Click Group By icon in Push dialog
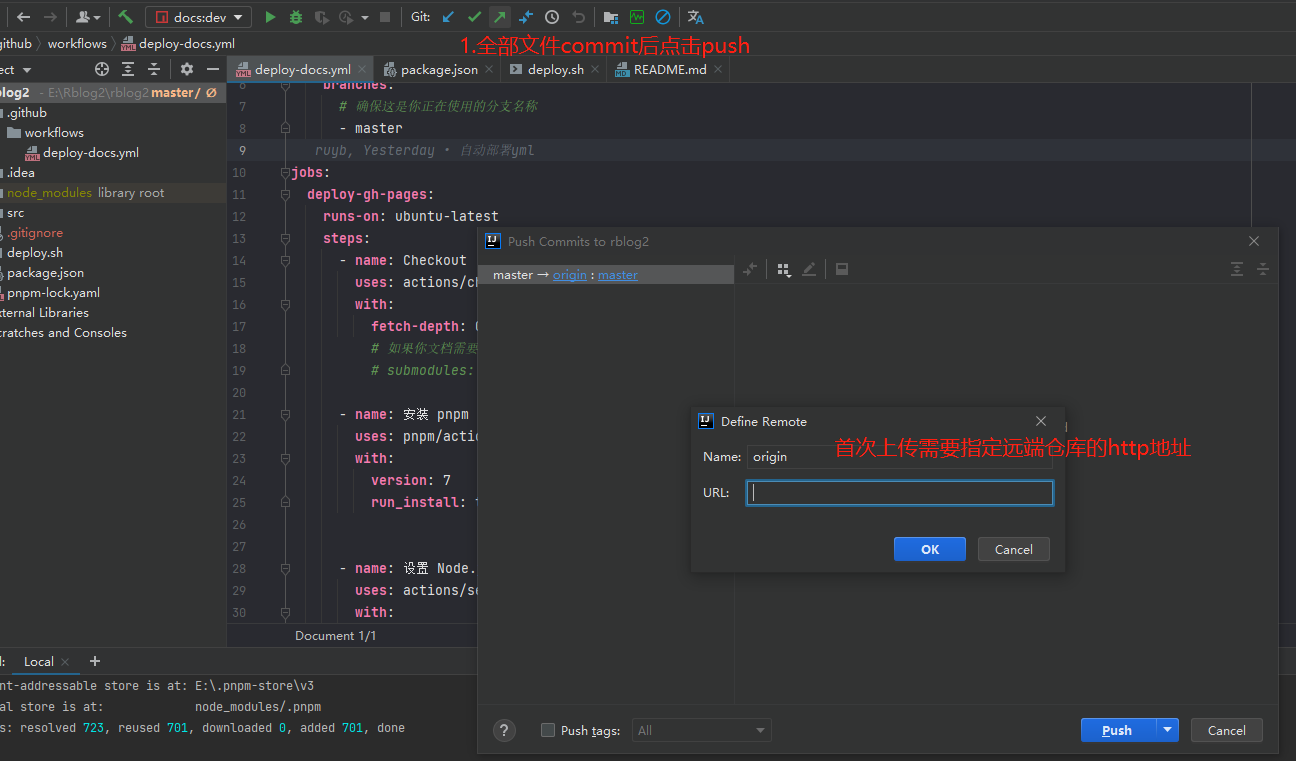The image size is (1296, 761). 784,270
